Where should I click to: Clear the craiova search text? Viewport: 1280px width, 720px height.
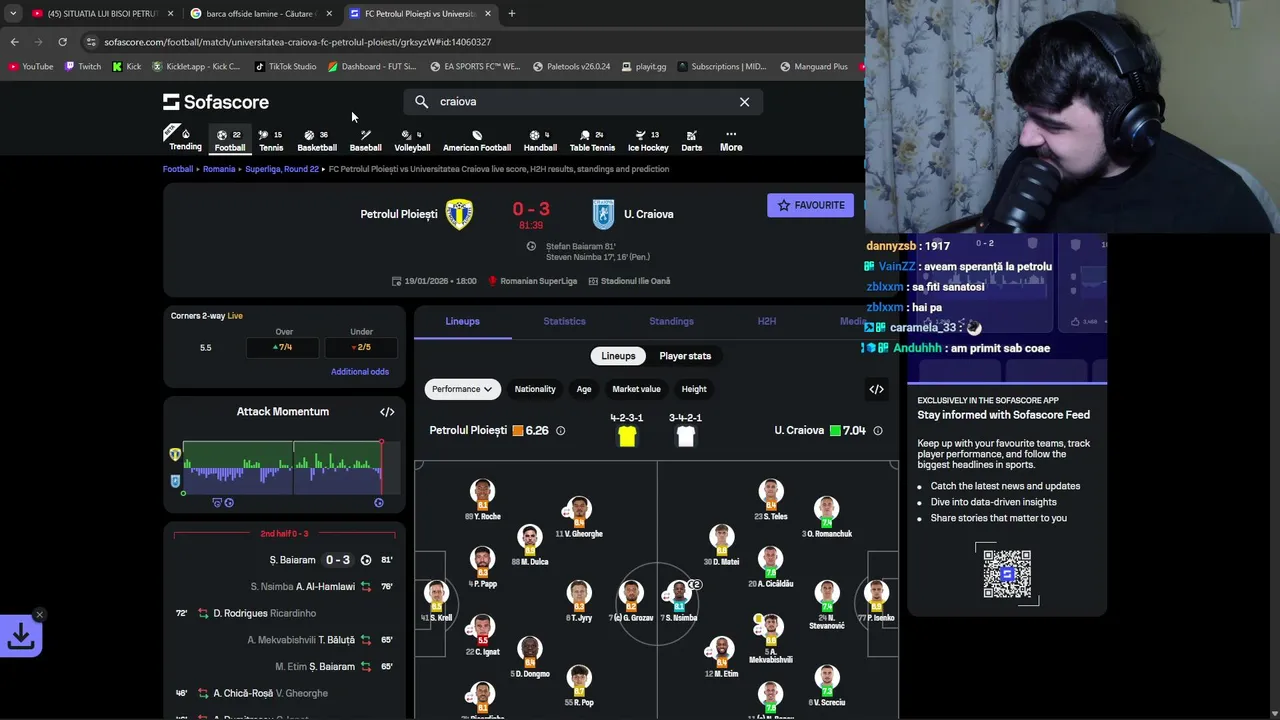point(744,102)
